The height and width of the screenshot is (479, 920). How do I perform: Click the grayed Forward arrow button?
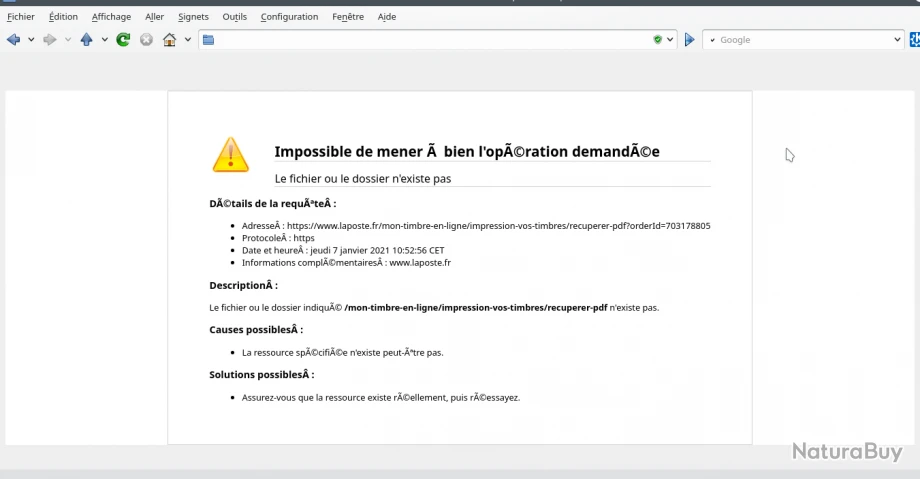point(49,40)
